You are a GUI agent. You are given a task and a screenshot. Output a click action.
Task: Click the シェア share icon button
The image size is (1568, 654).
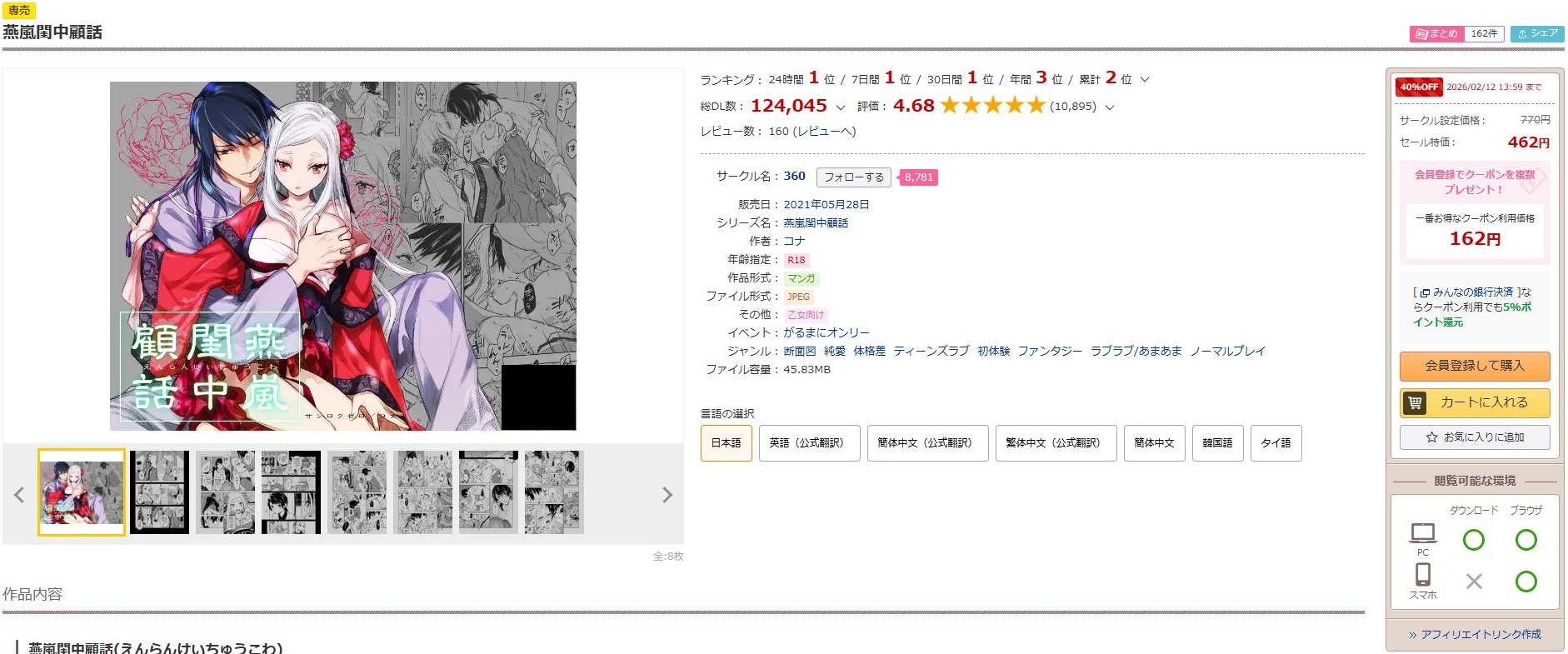coord(1537,33)
